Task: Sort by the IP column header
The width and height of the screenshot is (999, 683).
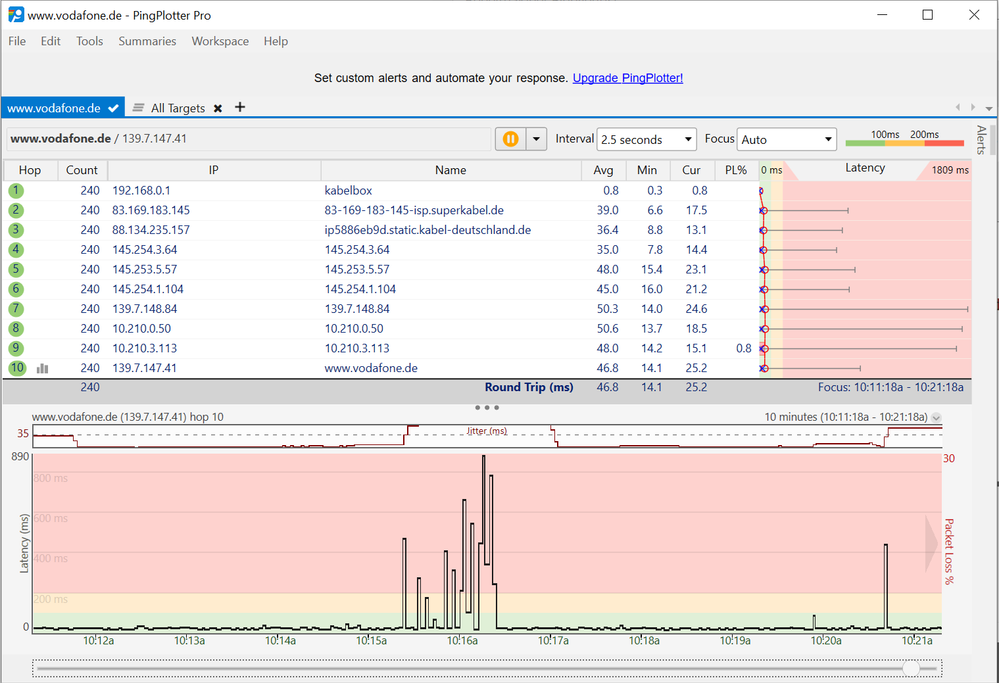Action: pos(213,170)
